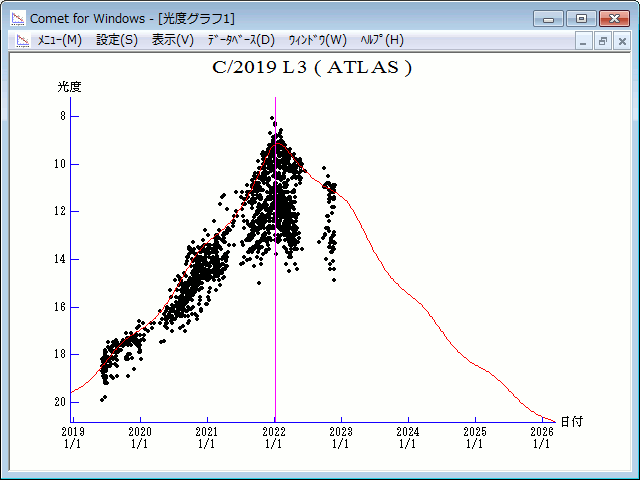The image size is (640, 480).
Task: Click the Comet app icon in title bar
Action: pos(18,18)
